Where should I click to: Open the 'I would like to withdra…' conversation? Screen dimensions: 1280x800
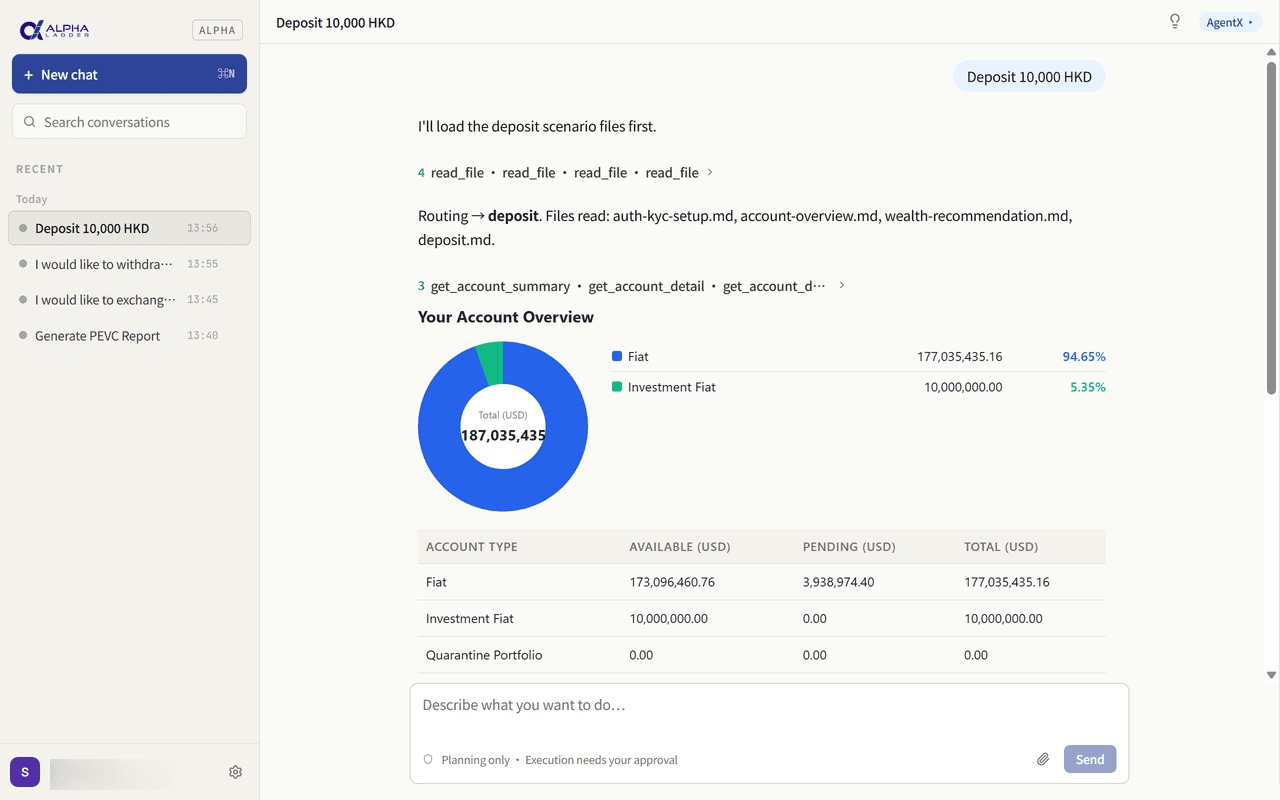[129, 264]
